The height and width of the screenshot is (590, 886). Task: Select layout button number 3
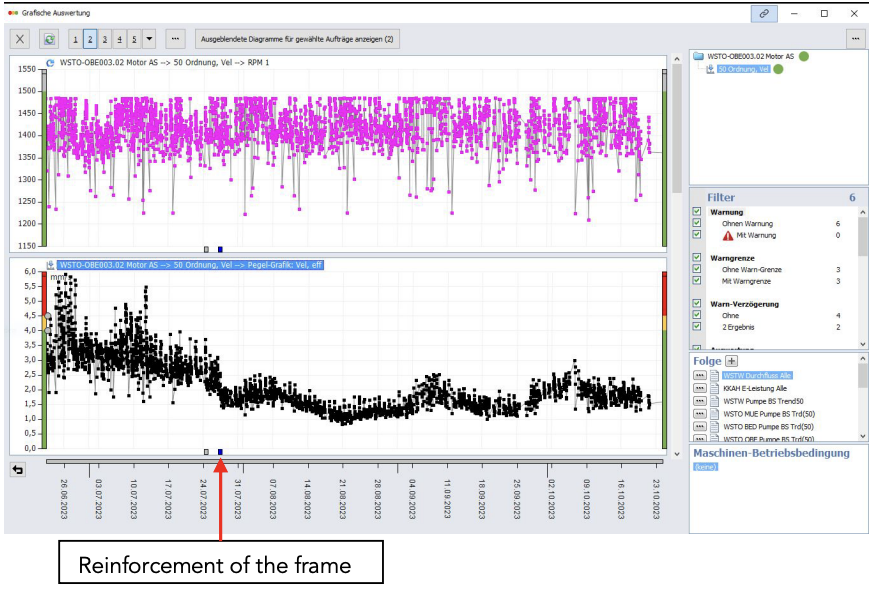(x=105, y=39)
